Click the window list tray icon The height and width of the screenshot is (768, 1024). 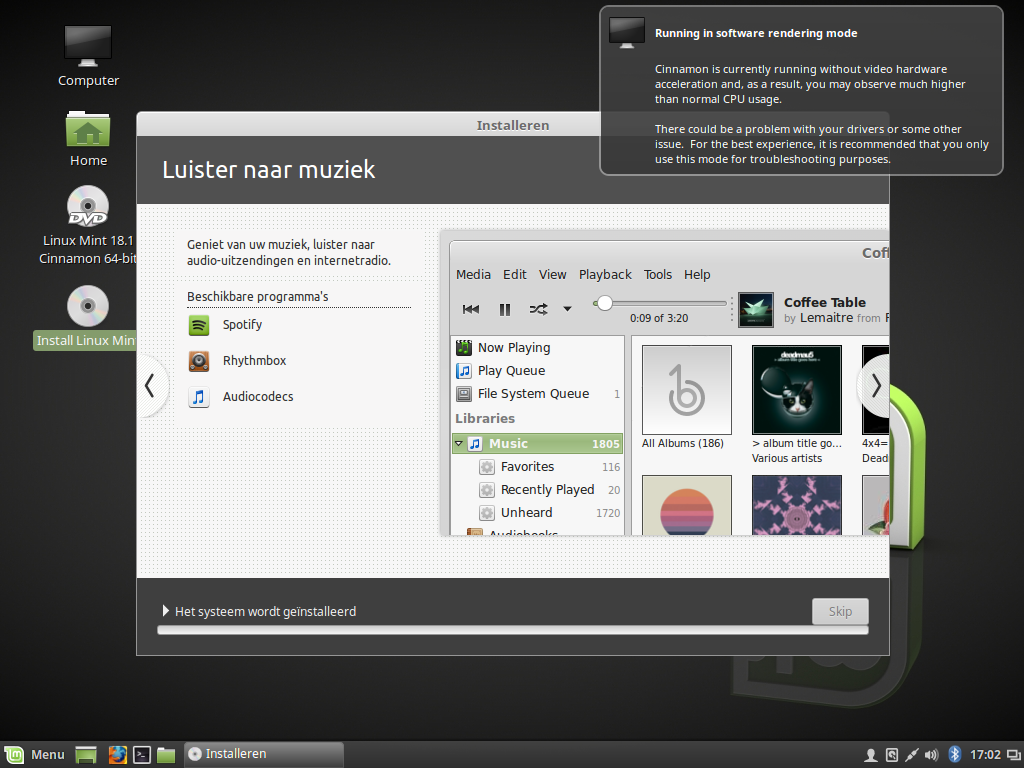pos(1013,755)
